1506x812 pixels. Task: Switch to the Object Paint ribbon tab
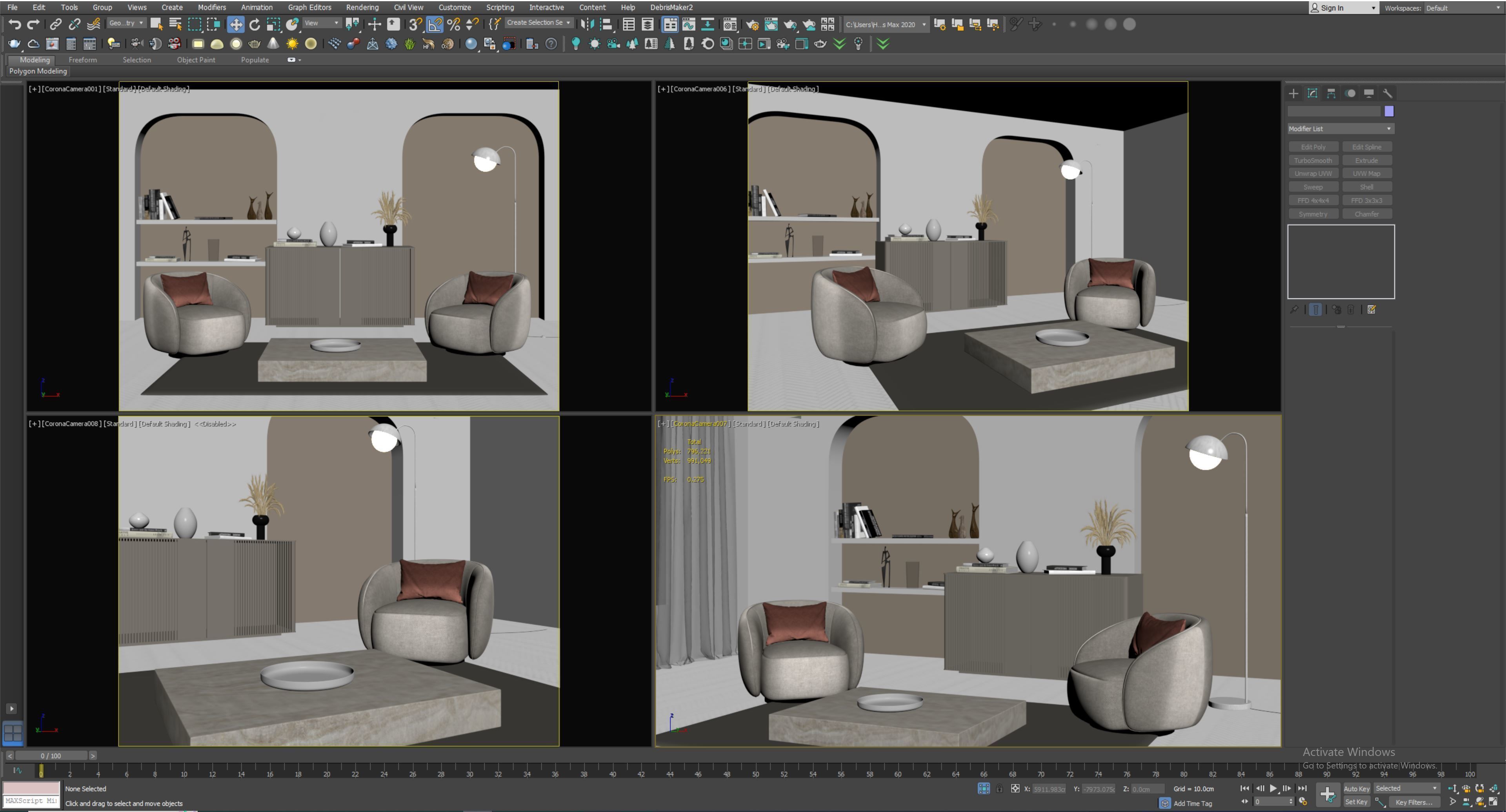[196, 60]
